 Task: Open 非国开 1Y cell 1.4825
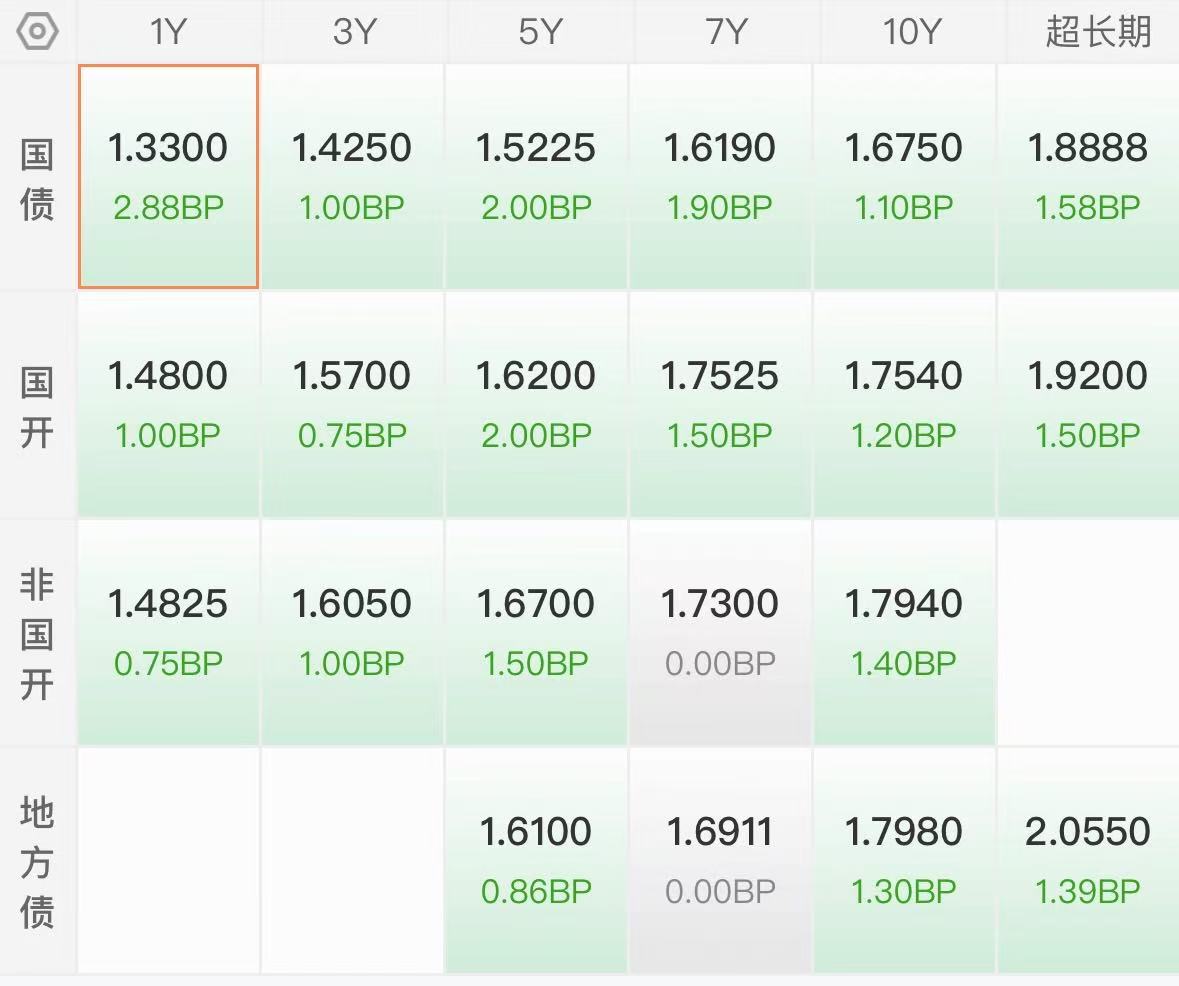click(168, 633)
